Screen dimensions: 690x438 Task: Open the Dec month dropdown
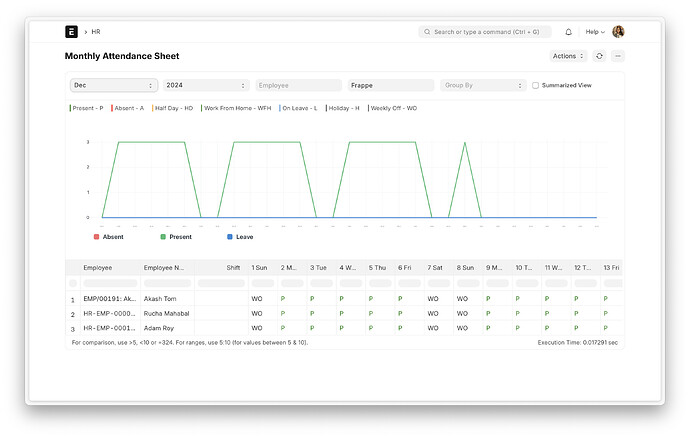click(114, 85)
